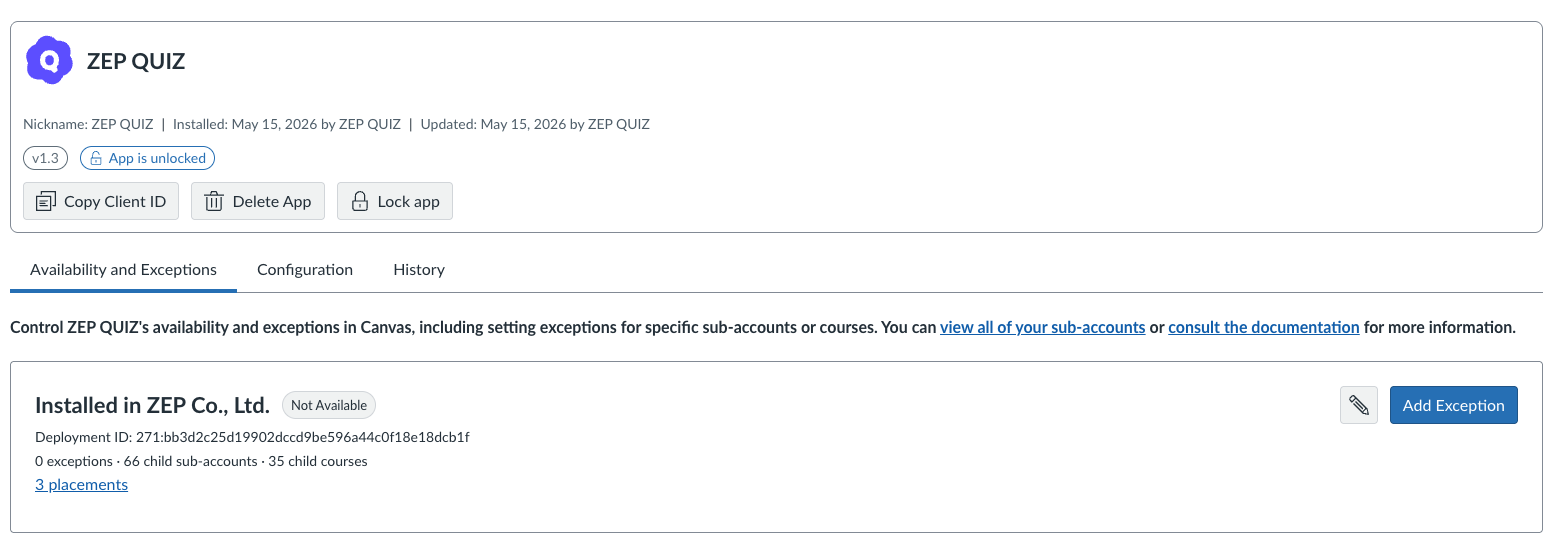1553x554 pixels.
Task: Select the Availability and Exceptions tab
Action: (x=123, y=270)
